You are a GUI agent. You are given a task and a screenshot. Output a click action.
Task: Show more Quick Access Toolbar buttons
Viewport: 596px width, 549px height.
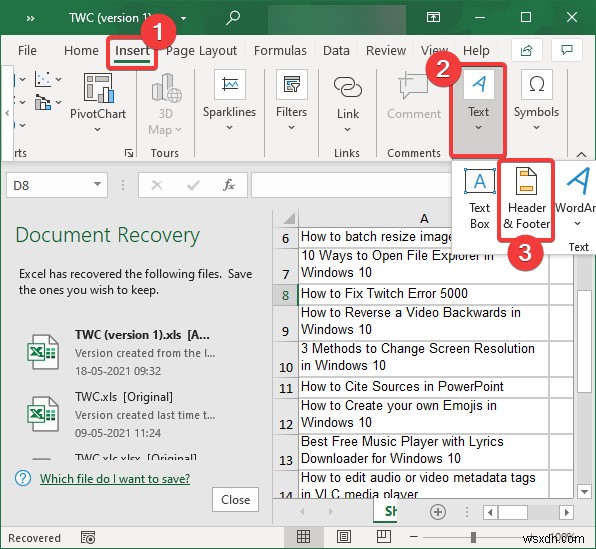(x=30, y=18)
